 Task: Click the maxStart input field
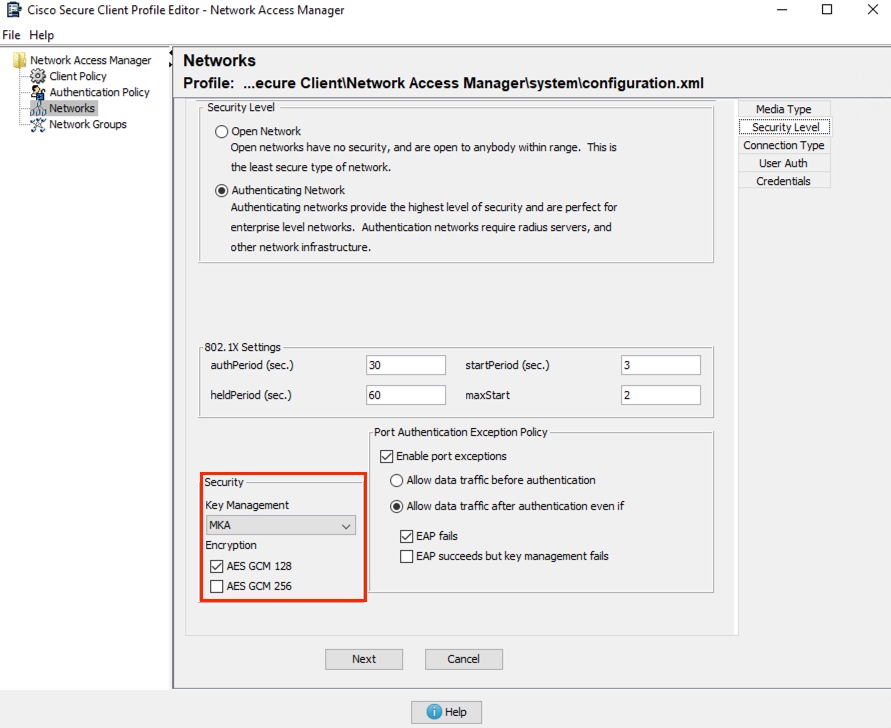661,395
